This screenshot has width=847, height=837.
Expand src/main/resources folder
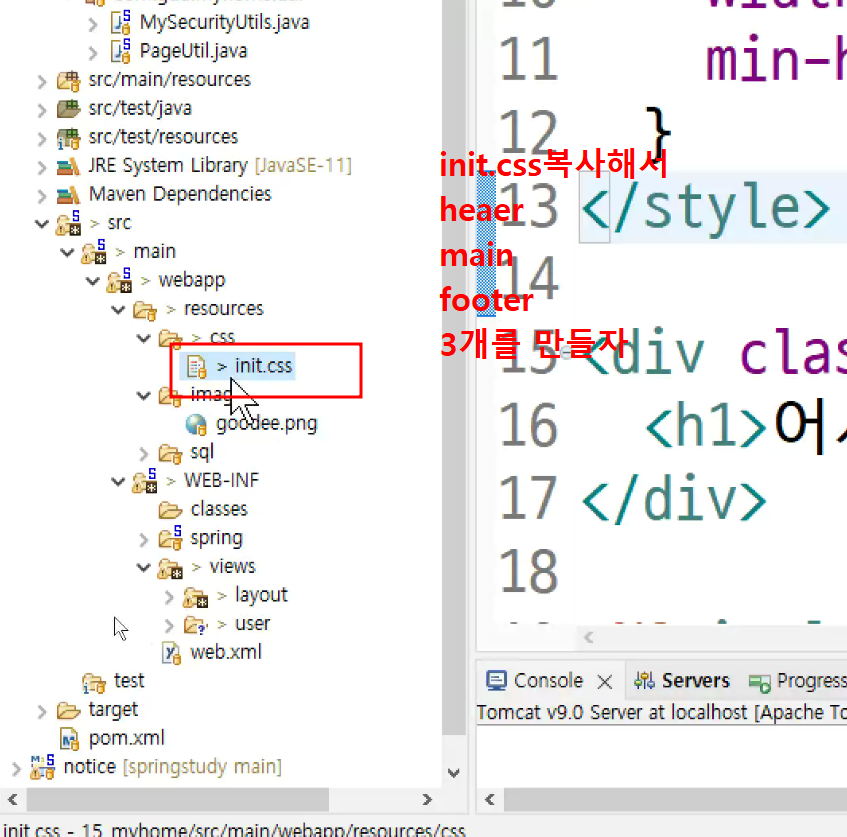[42, 82]
